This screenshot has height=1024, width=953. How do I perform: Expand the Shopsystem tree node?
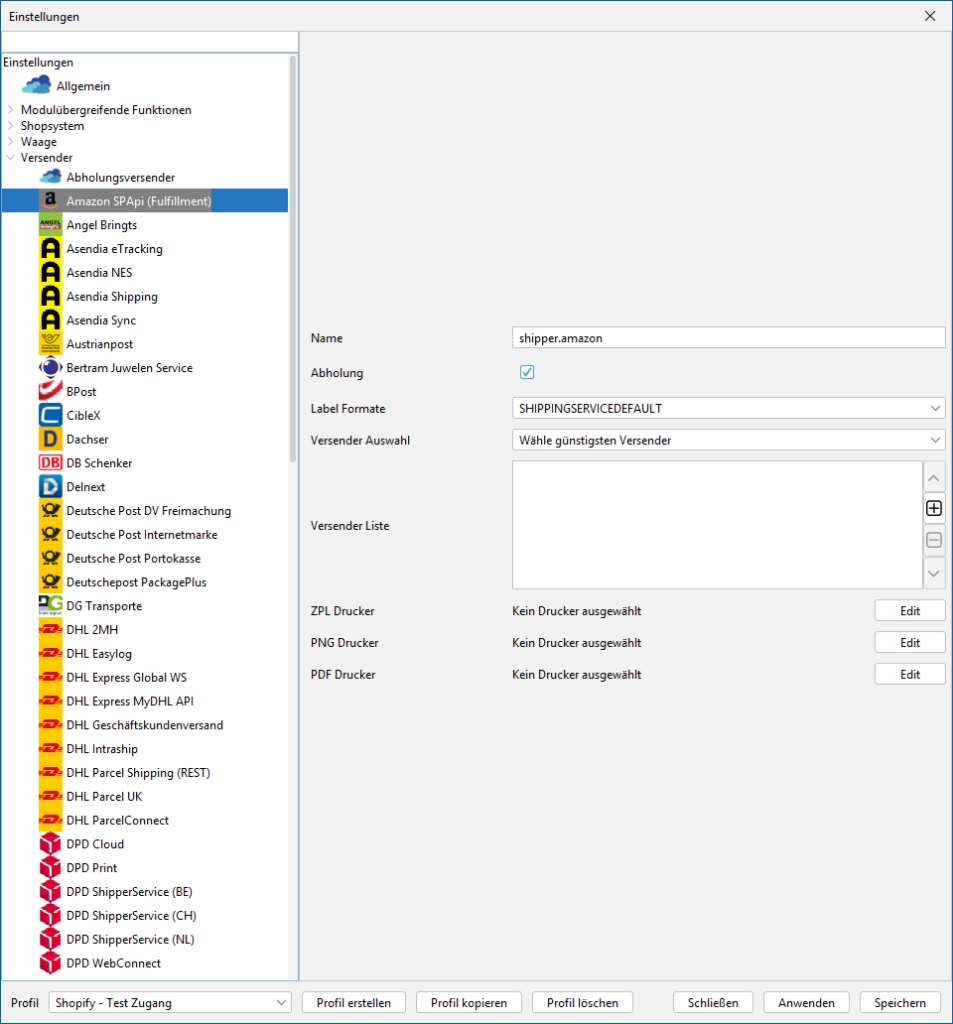pyautogui.click(x=11, y=126)
